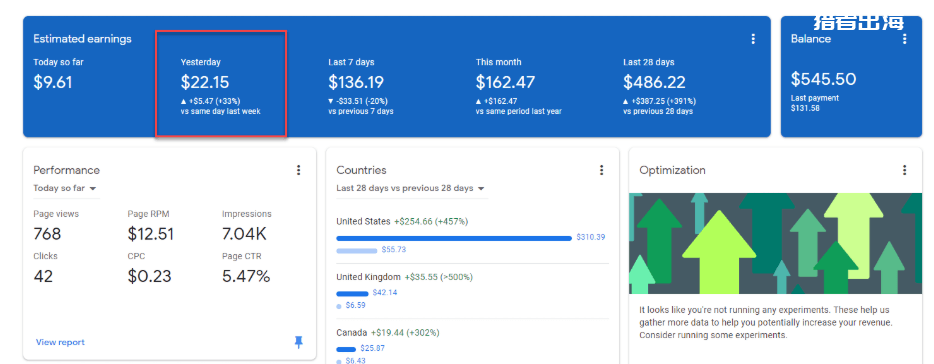Open Optimization card three-dot menu
934x364 pixels.
click(904, 170)
